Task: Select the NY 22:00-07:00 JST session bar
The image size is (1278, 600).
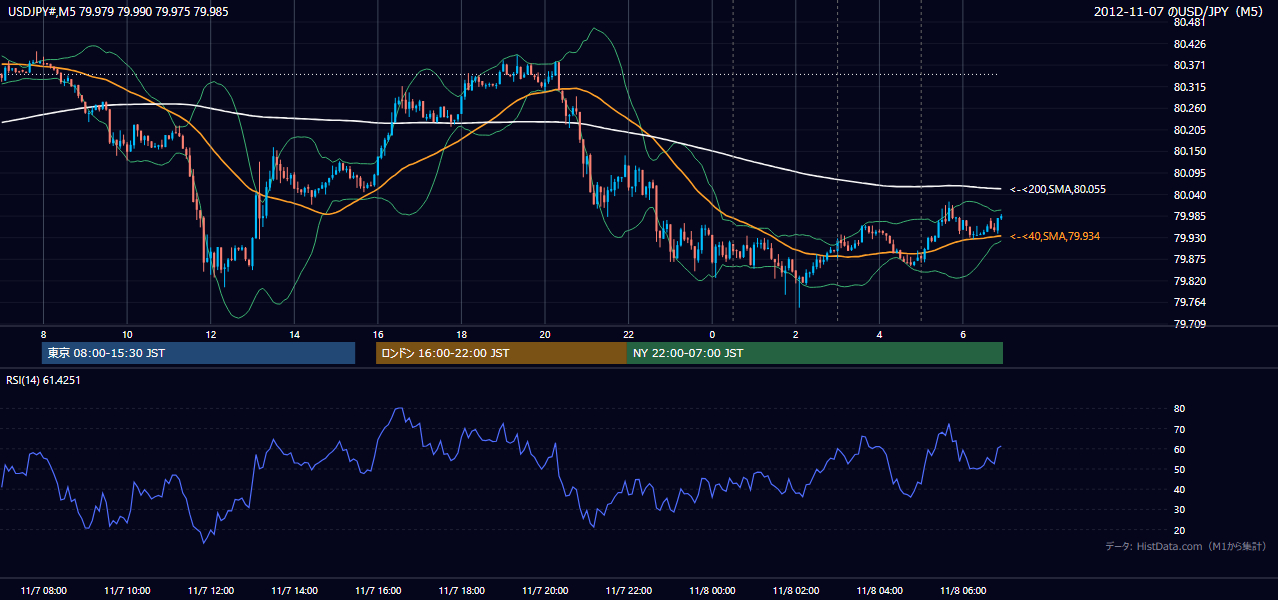Action: click(815, 353)
